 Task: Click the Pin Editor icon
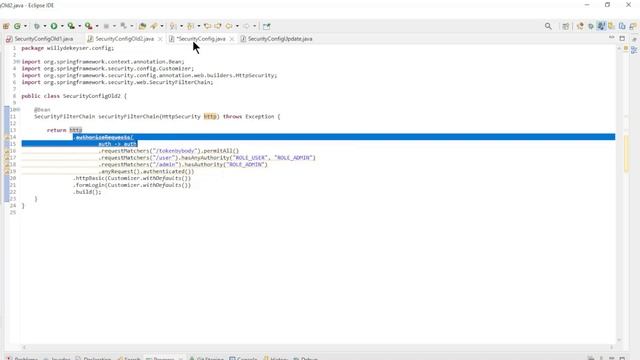point(267,26)
